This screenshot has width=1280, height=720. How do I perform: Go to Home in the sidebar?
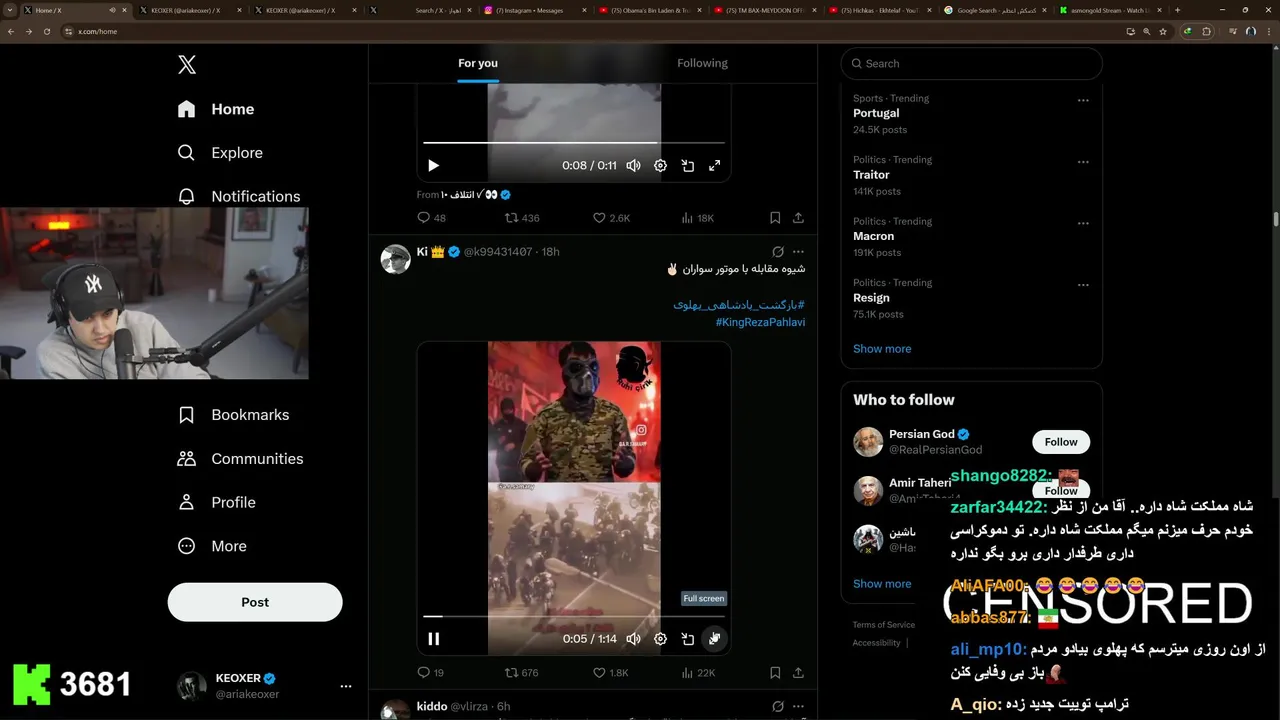(x=216, y=109)
